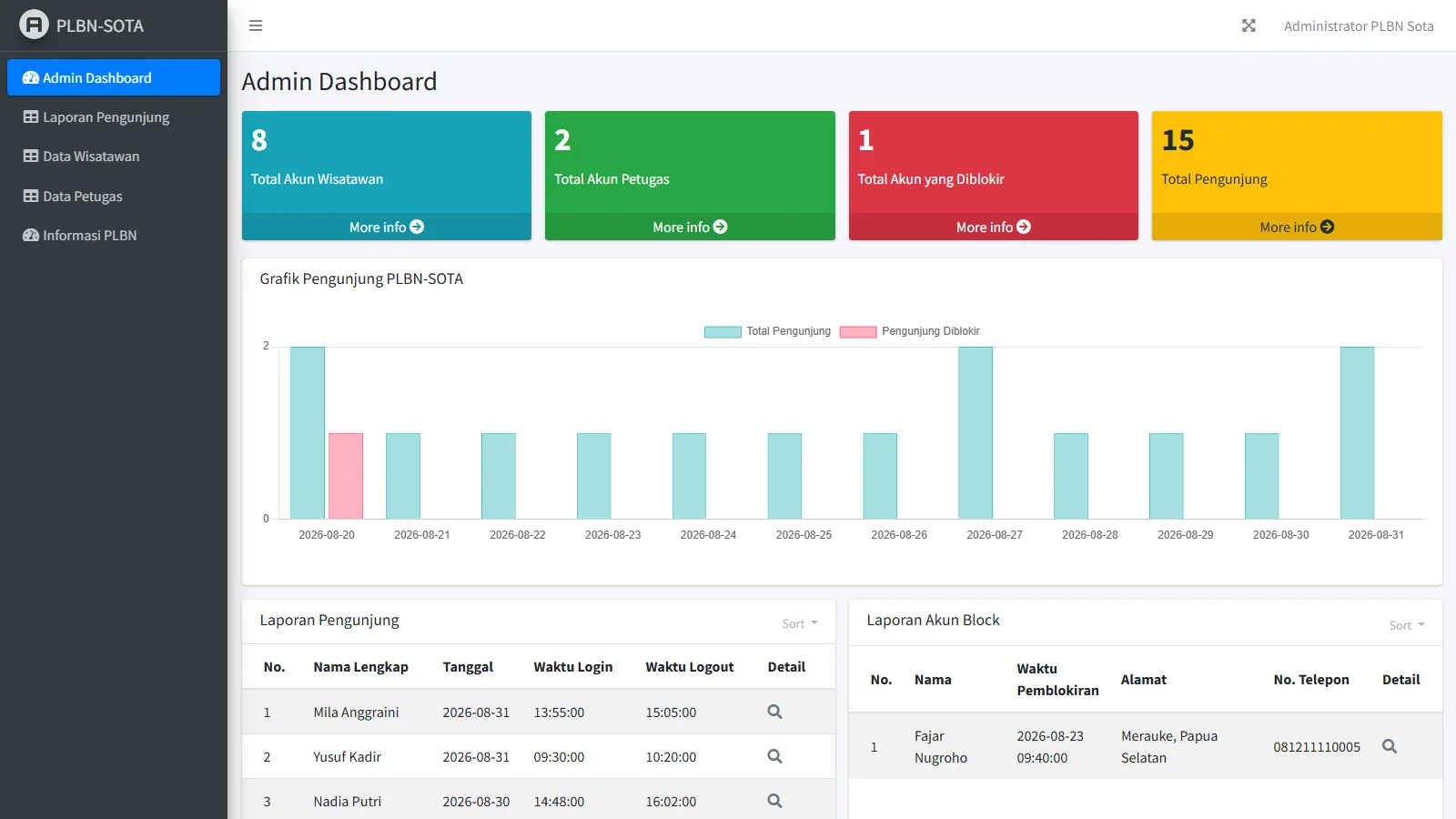The image size is (1456, 819).
Task: Click the Fajar Nugroho name cell
Action: point(941,747)
